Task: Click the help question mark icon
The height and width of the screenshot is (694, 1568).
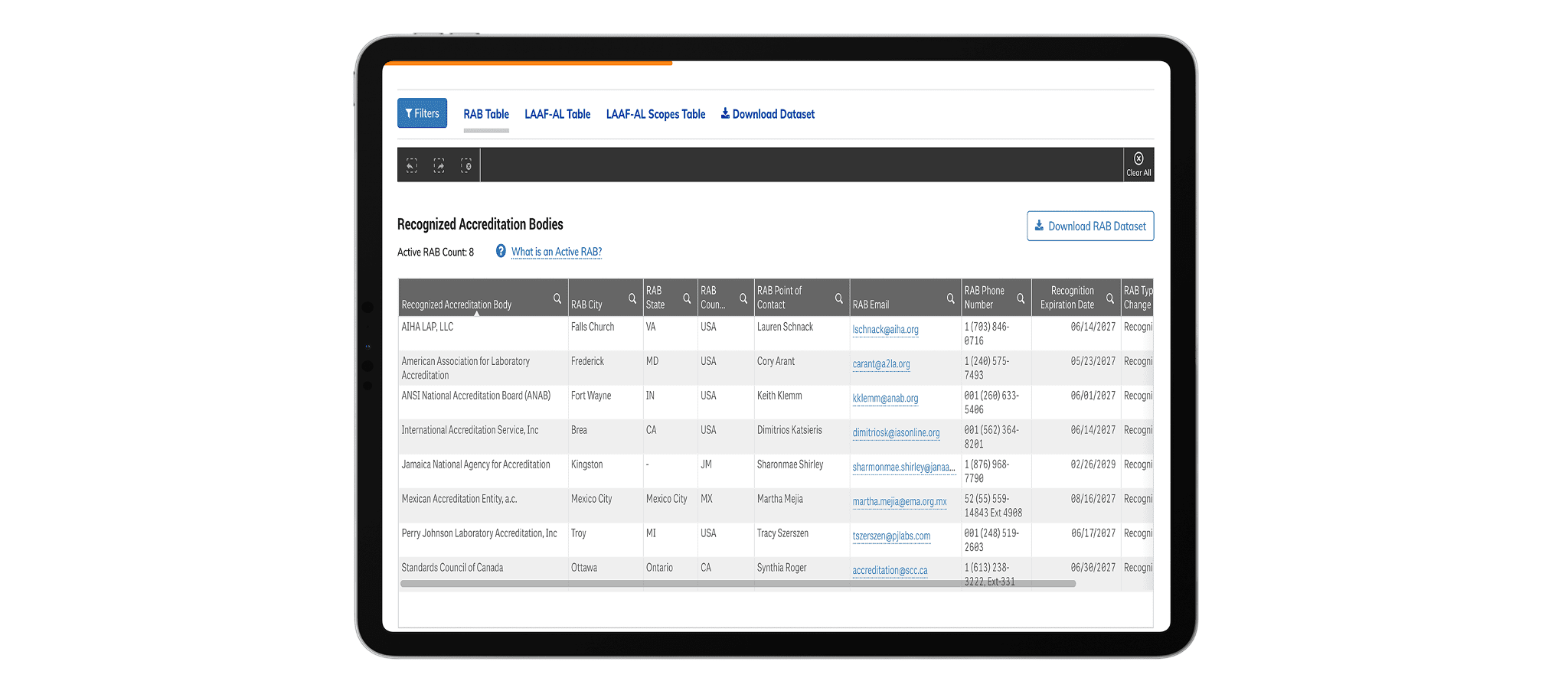Action: 501,251
